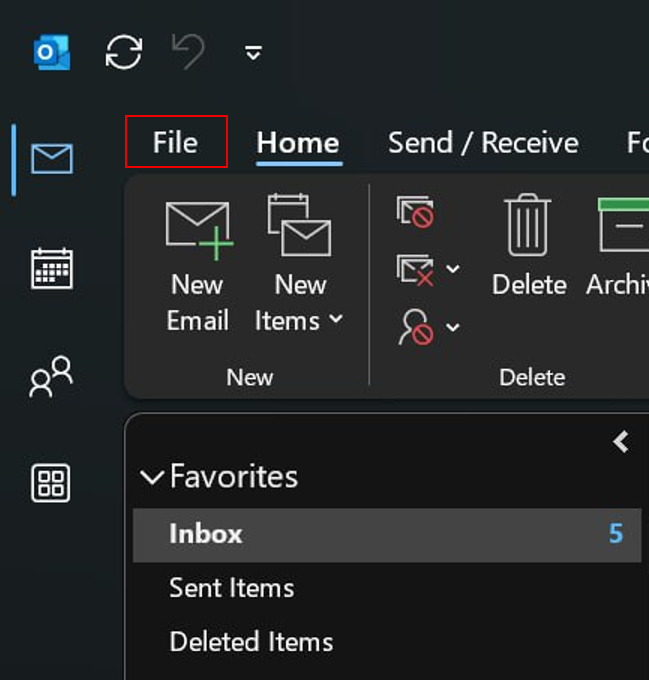Switch to the Calendar view

51,269
